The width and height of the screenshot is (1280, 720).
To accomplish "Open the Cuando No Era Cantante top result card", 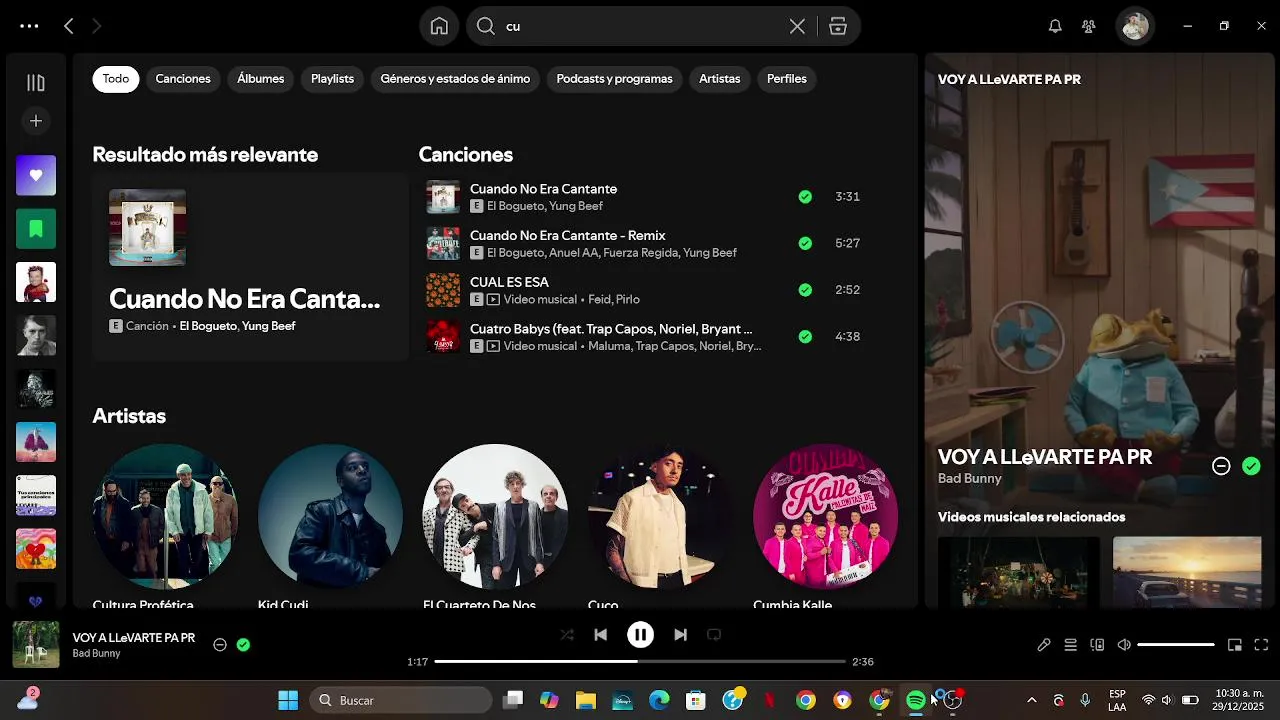I will click(251, 266).
